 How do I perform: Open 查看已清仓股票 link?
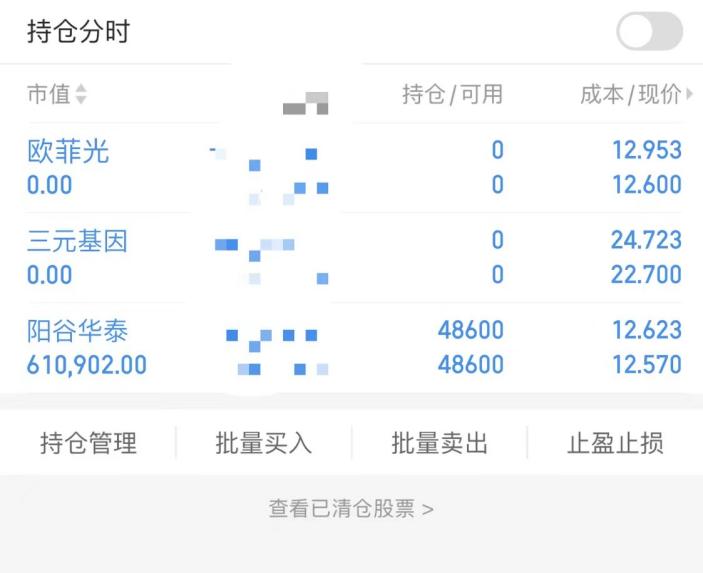coord(351,509)
